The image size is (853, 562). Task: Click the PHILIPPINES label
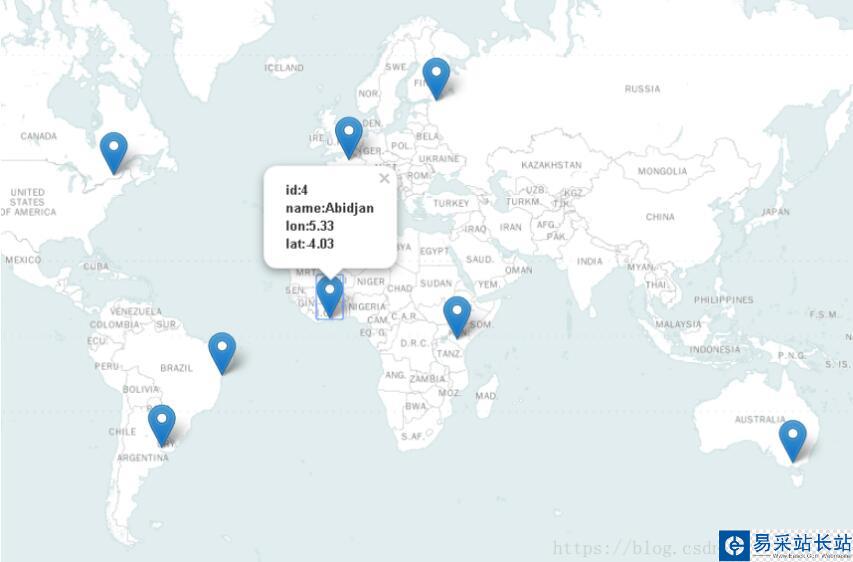pos(724,300)
